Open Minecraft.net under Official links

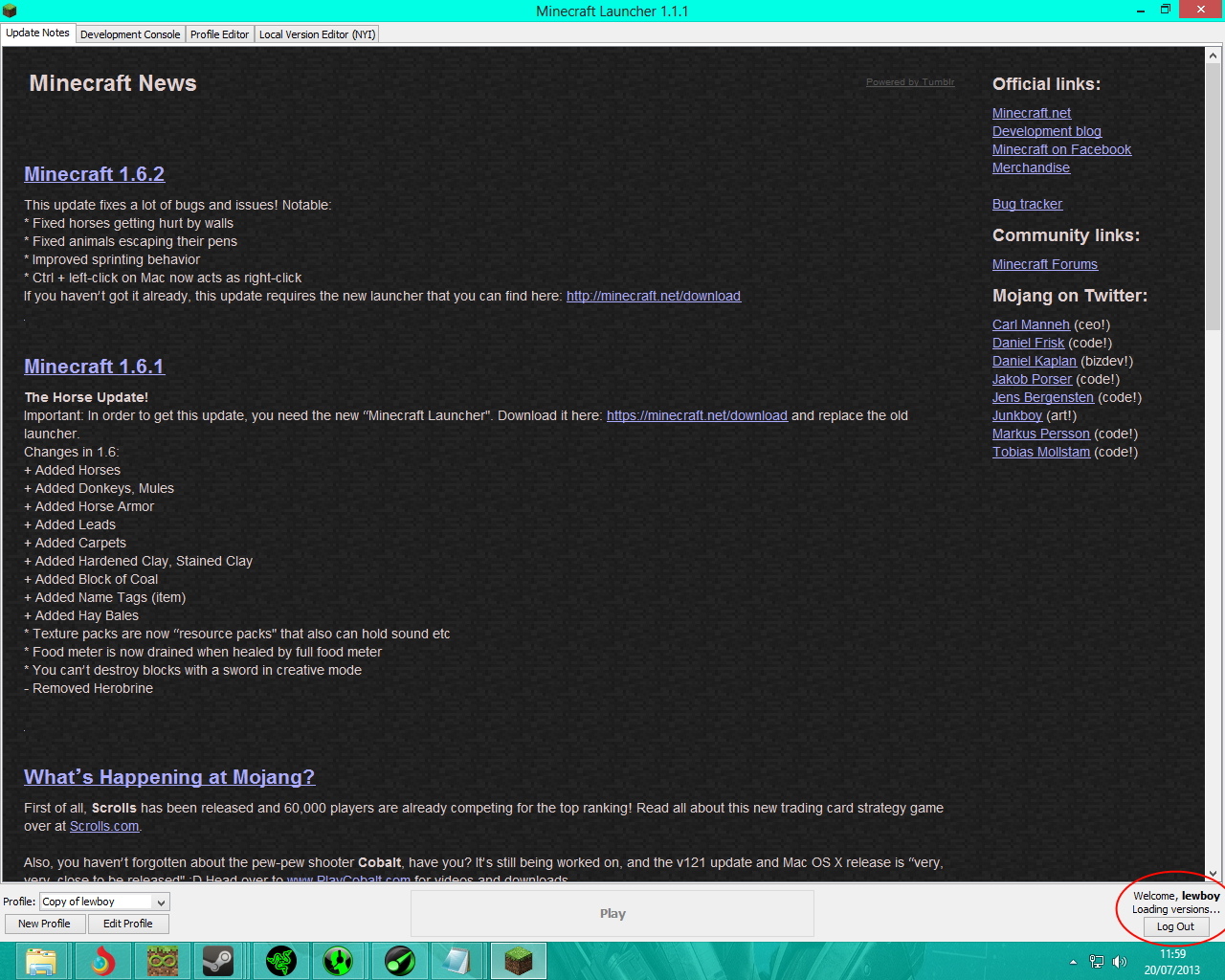click(1032, 113)
